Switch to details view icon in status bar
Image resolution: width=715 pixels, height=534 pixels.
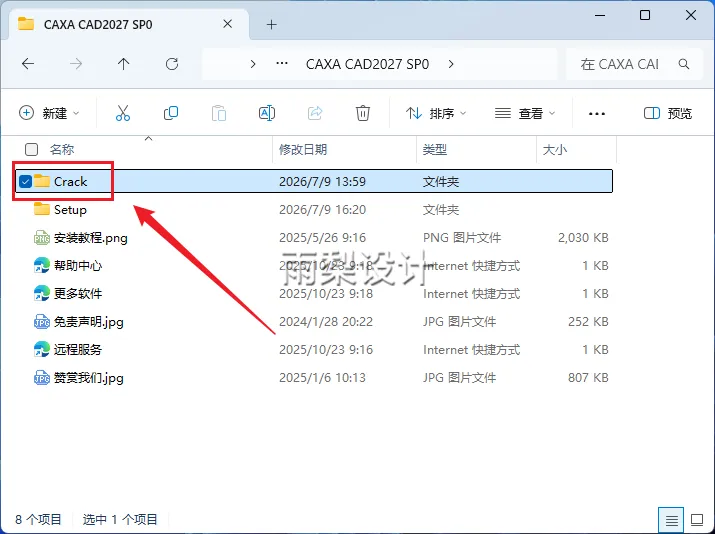(x=671, y=520)
